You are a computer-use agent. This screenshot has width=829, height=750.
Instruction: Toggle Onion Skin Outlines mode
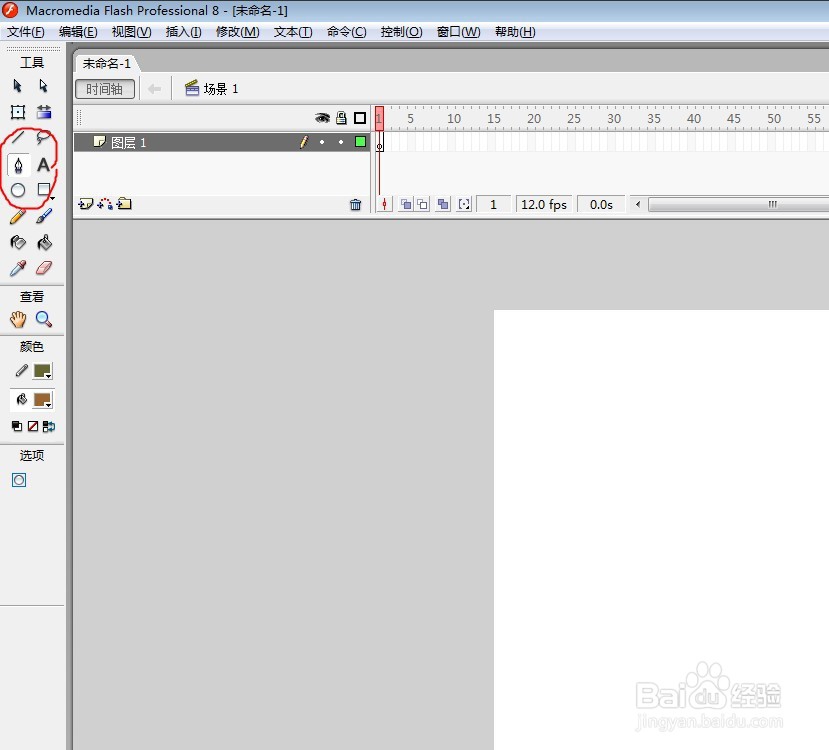click(x=422, y=205)
